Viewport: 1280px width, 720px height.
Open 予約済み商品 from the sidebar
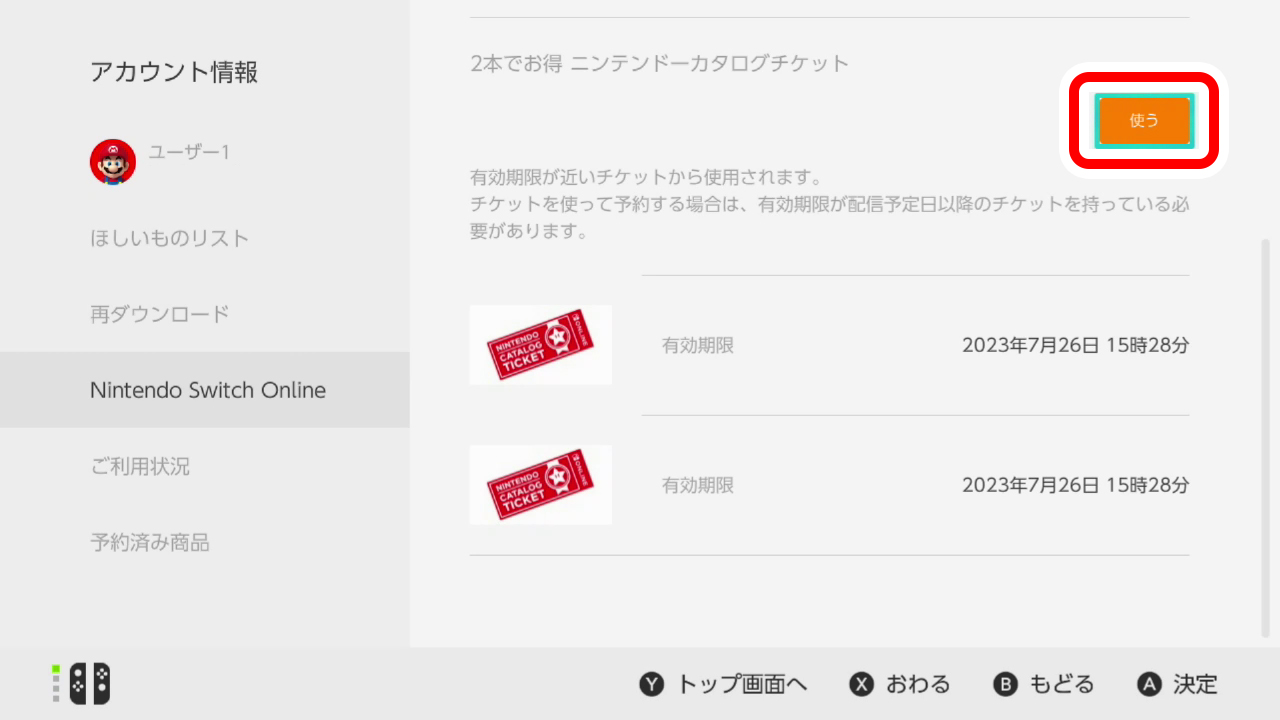(x=150, y=543)
